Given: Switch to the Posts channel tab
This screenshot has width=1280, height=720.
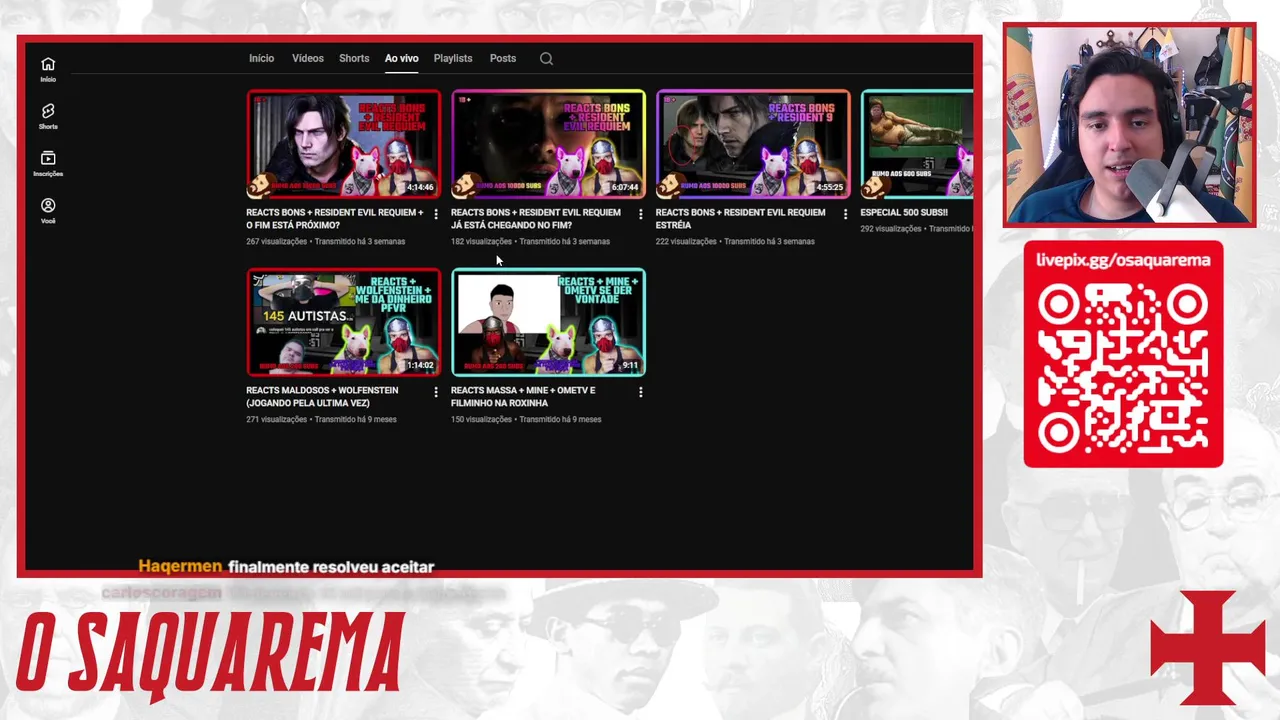Looking at the screenshot, I should pos(503,58).
